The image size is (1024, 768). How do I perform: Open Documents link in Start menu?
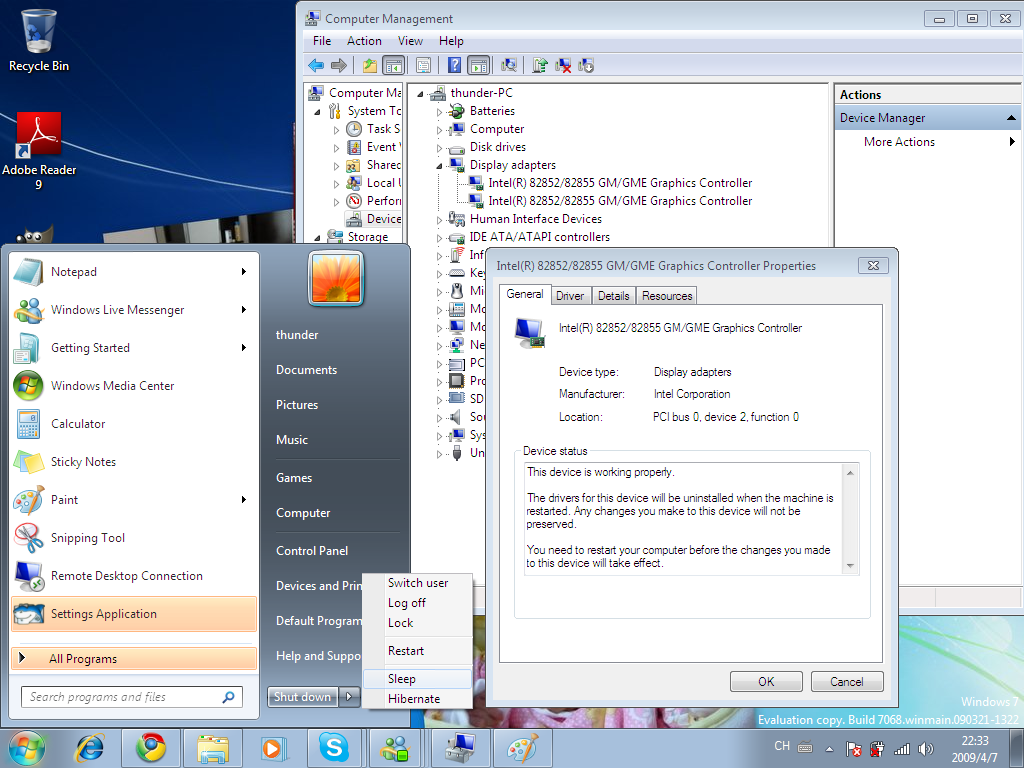click(306, 370)
